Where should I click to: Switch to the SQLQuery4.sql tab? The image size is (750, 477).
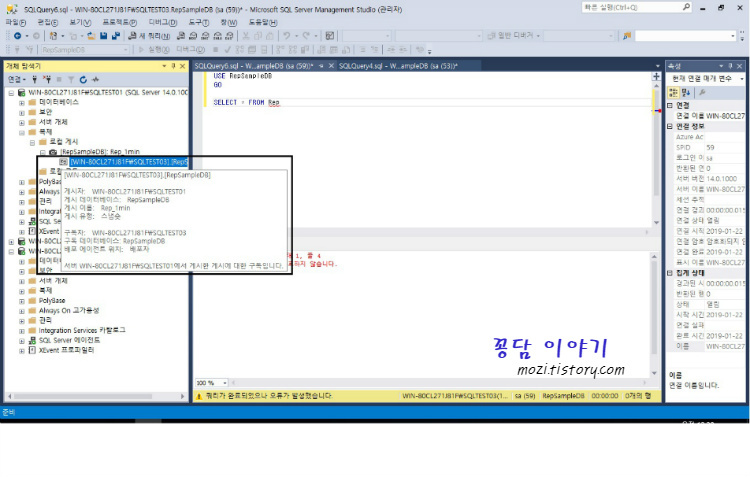(x=398, y=66)
